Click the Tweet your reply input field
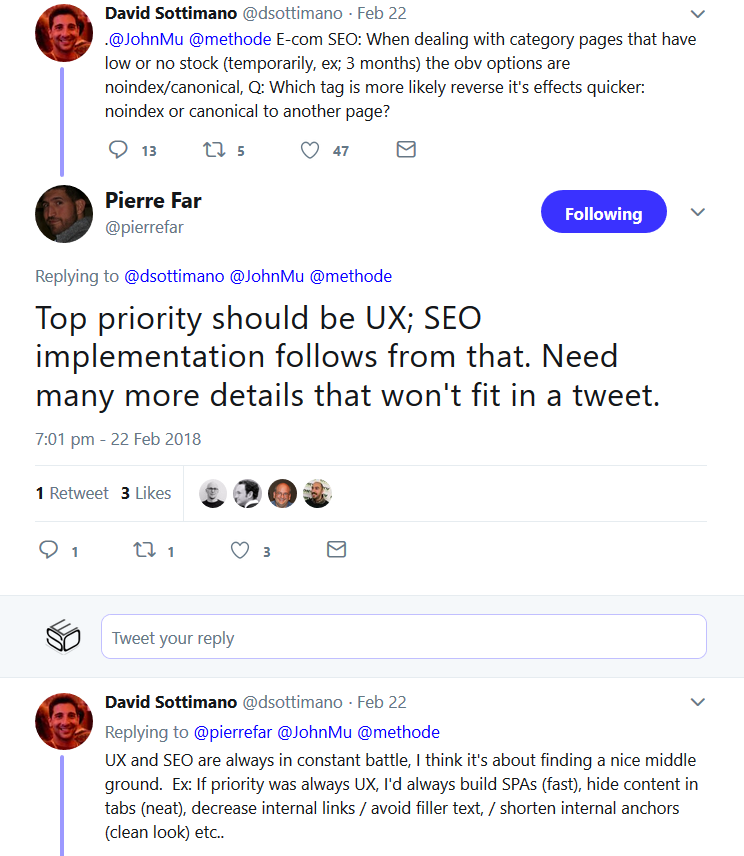The image size is (744, 856). coord(403,636)
